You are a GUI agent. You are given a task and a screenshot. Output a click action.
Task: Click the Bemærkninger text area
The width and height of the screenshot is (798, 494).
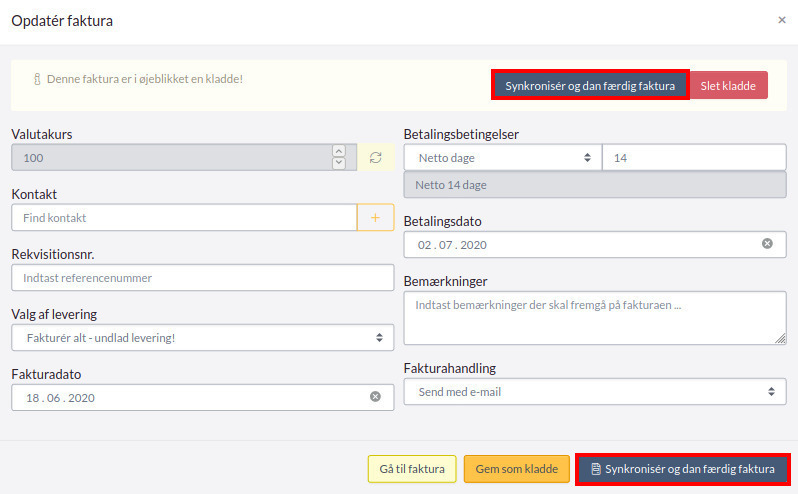tap(595, 318)
